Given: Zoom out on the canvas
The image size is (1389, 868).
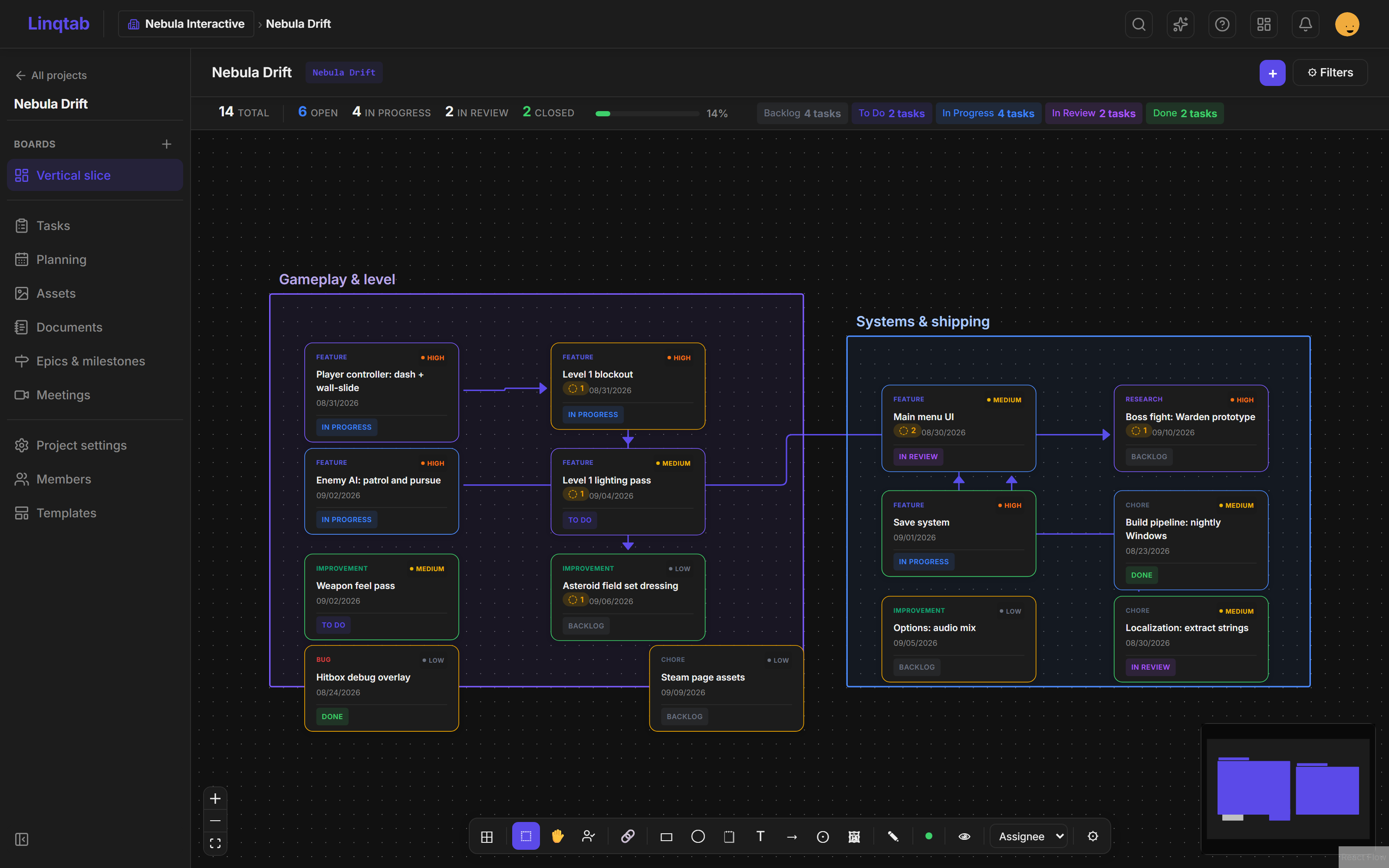Looking at the screenshot, I should click(215, 821).
